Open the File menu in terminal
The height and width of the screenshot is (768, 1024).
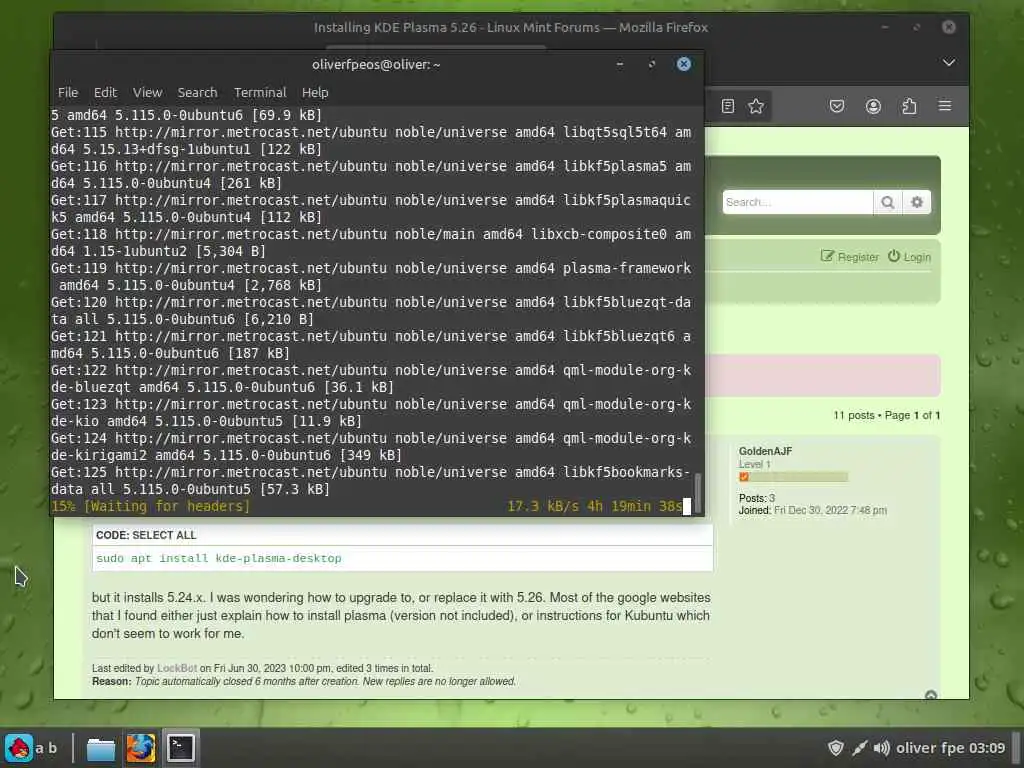pyautogui.click(x=67, y=93)
